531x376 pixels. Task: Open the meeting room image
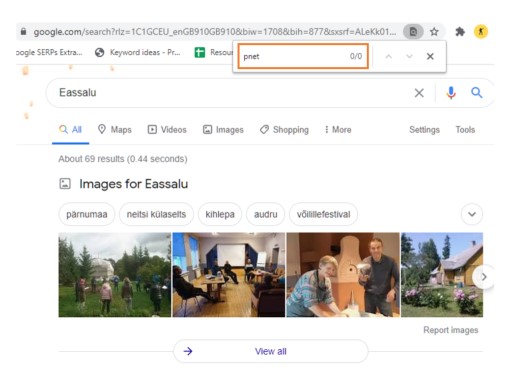click(x=229, y=275)
